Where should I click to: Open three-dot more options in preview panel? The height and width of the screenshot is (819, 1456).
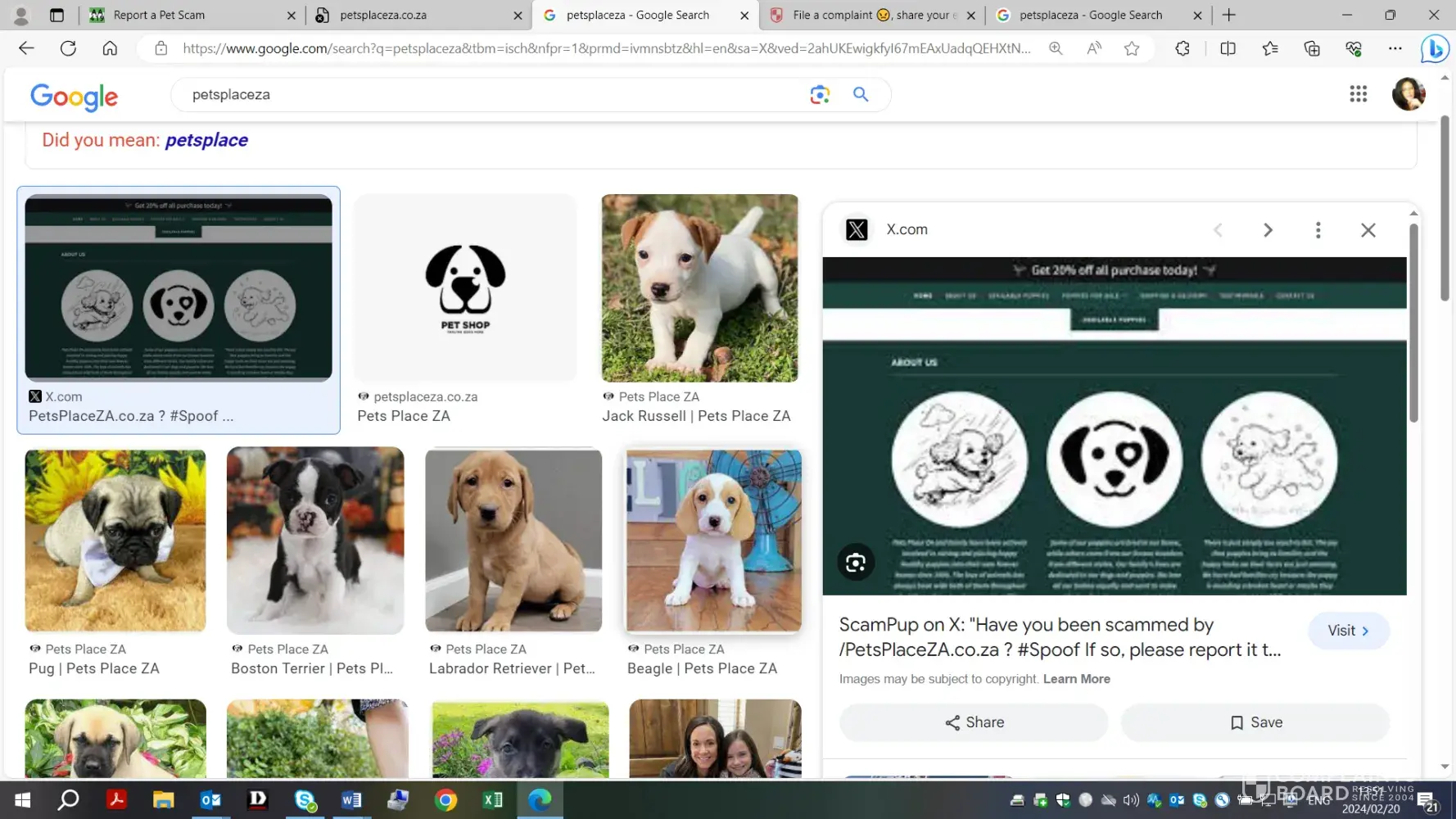(1318, 230)
